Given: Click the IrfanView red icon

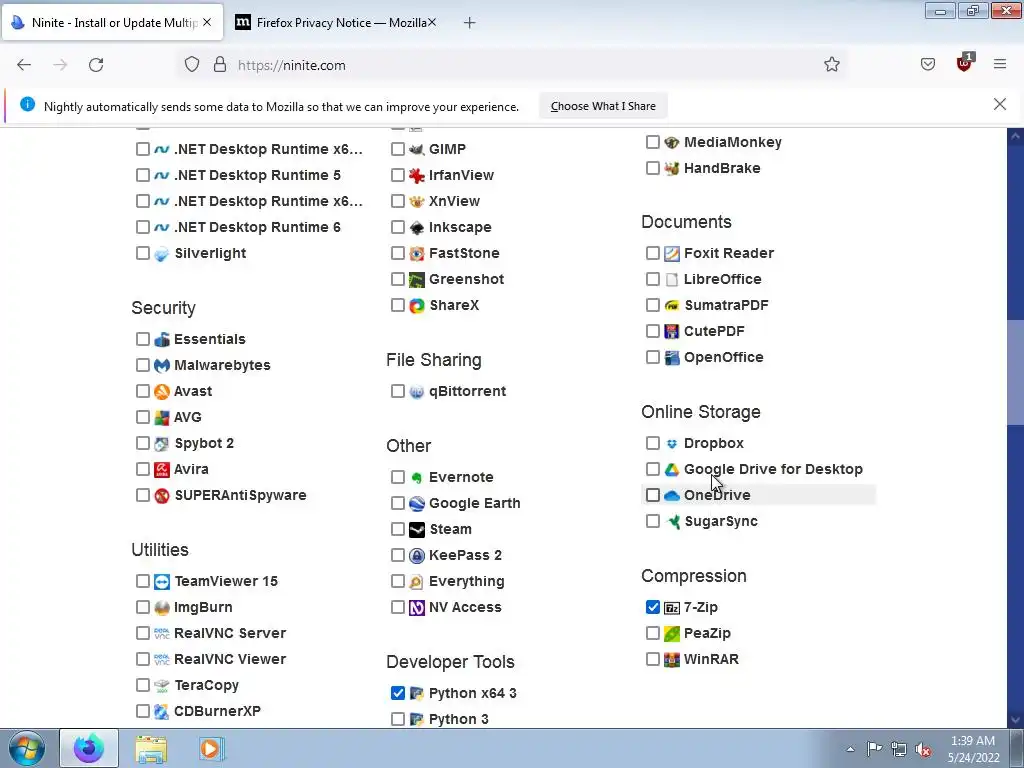Looking at the screenshot, I should (x=417, y=176).
